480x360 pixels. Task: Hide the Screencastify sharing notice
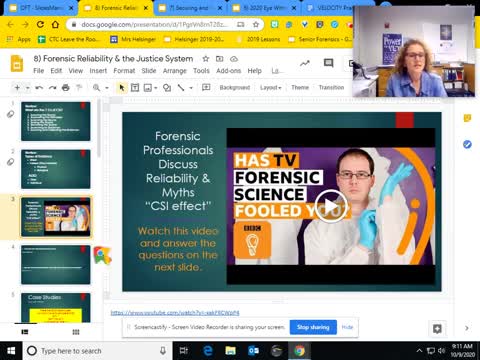tap(347, 327)
